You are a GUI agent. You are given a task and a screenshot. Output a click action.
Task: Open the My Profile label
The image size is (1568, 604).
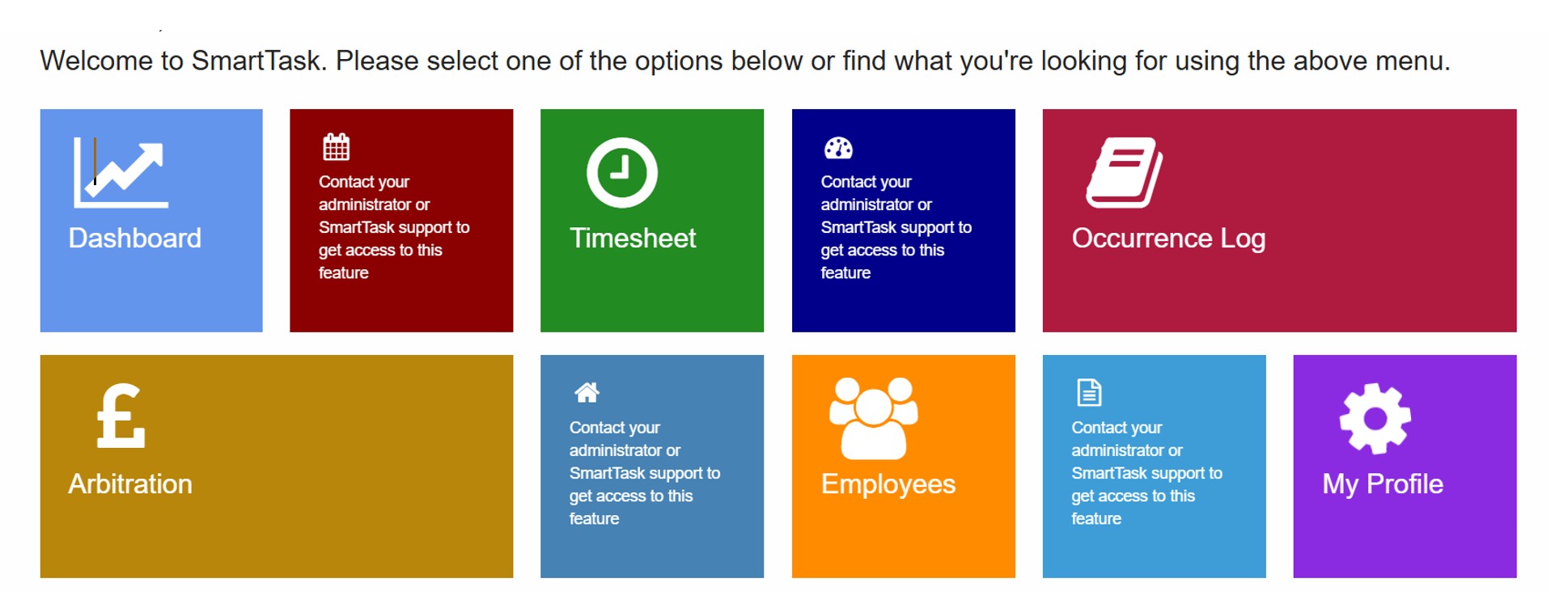point(1382,484)
